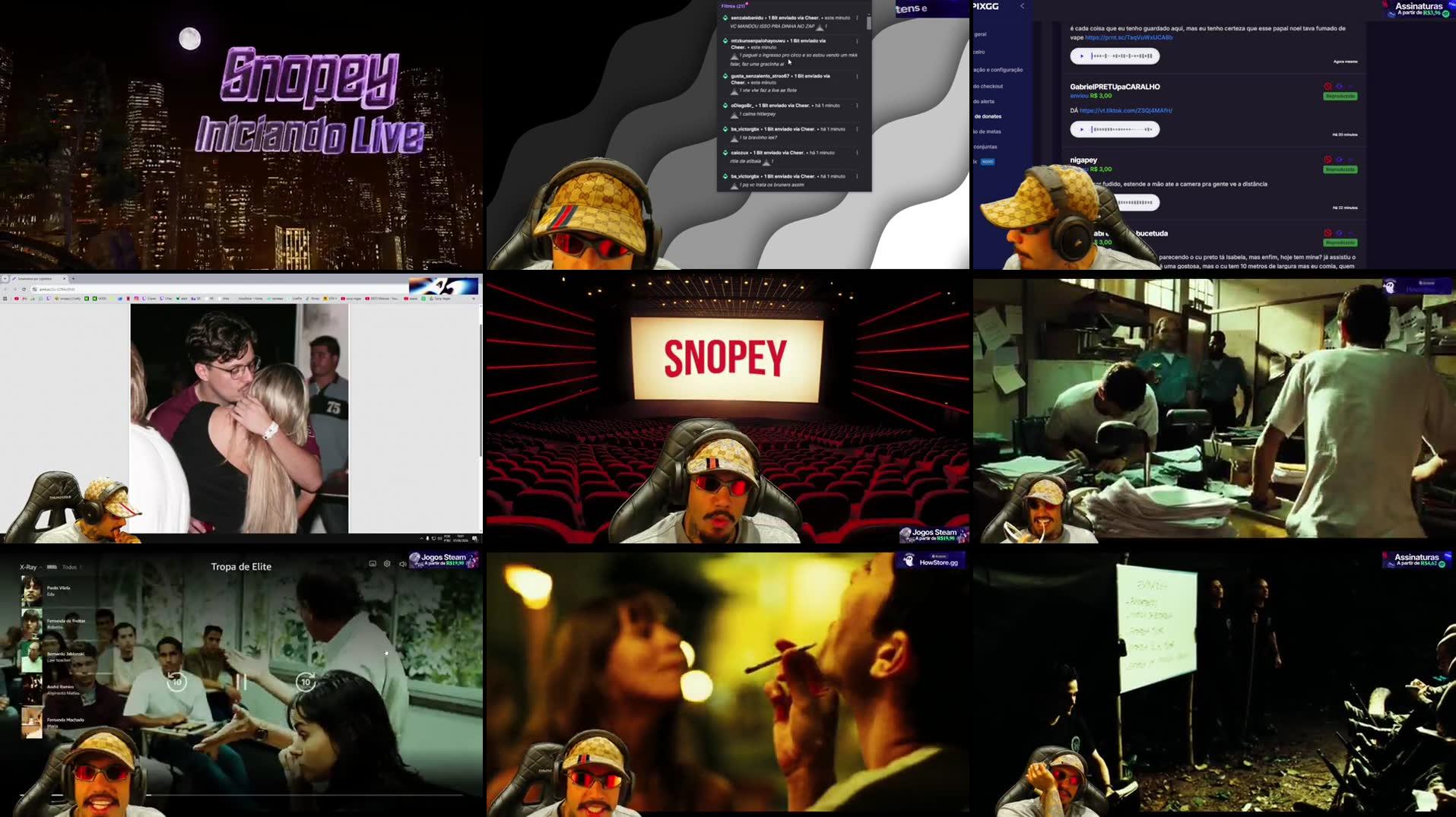Click the Jogos Steam banner in the cinema scene

point(934,535)
